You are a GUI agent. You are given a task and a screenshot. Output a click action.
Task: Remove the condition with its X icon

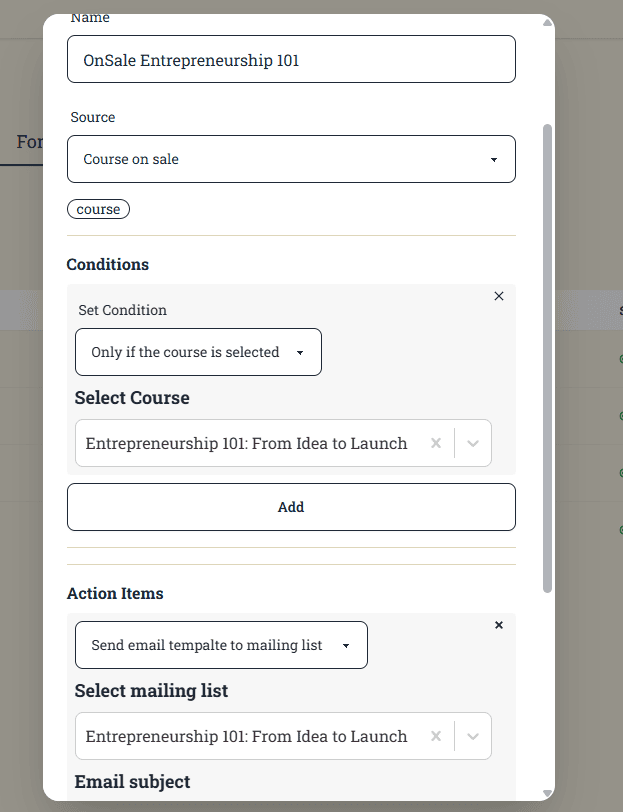click(499, 296)
